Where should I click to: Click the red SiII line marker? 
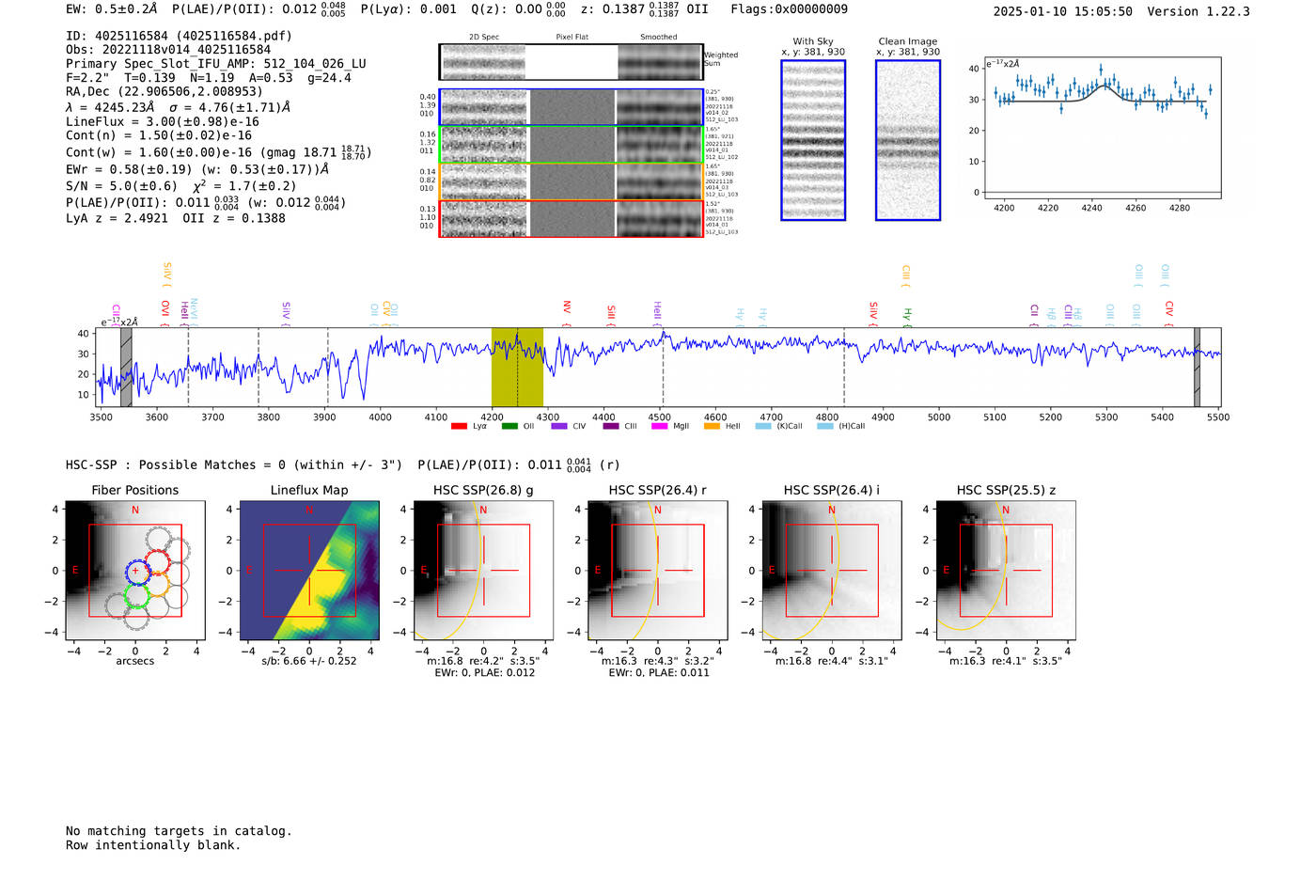click(x=611, y=316)
